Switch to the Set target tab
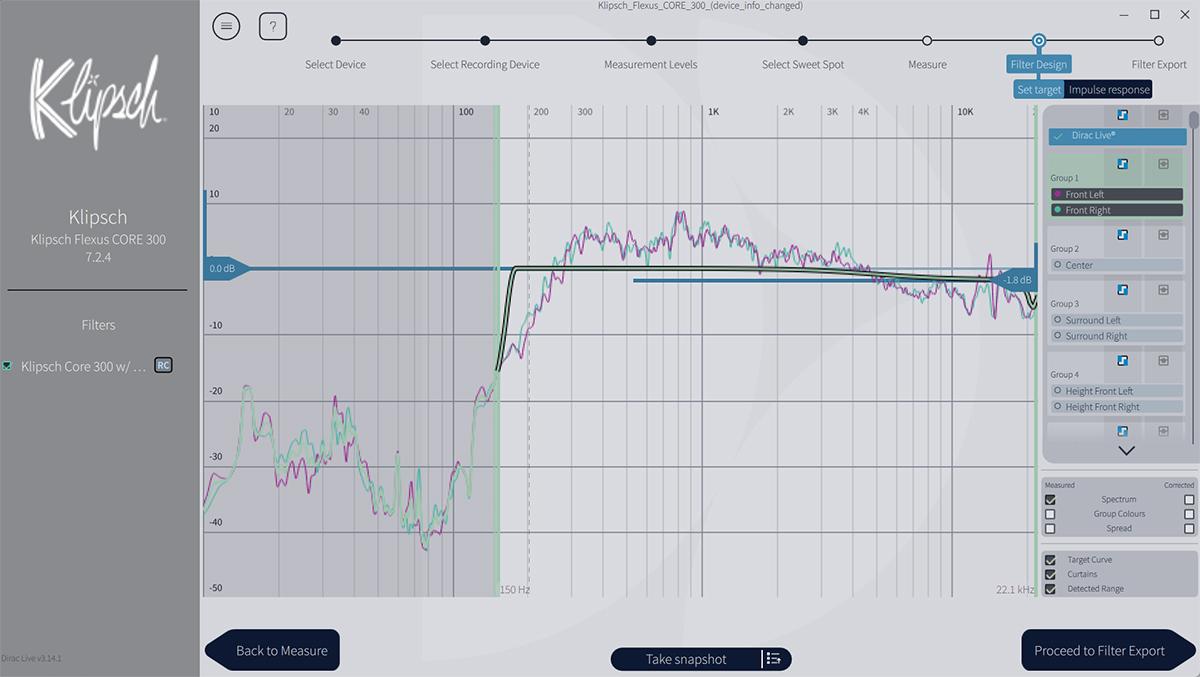The image size is (1200, 677). tap(1039, 90)
